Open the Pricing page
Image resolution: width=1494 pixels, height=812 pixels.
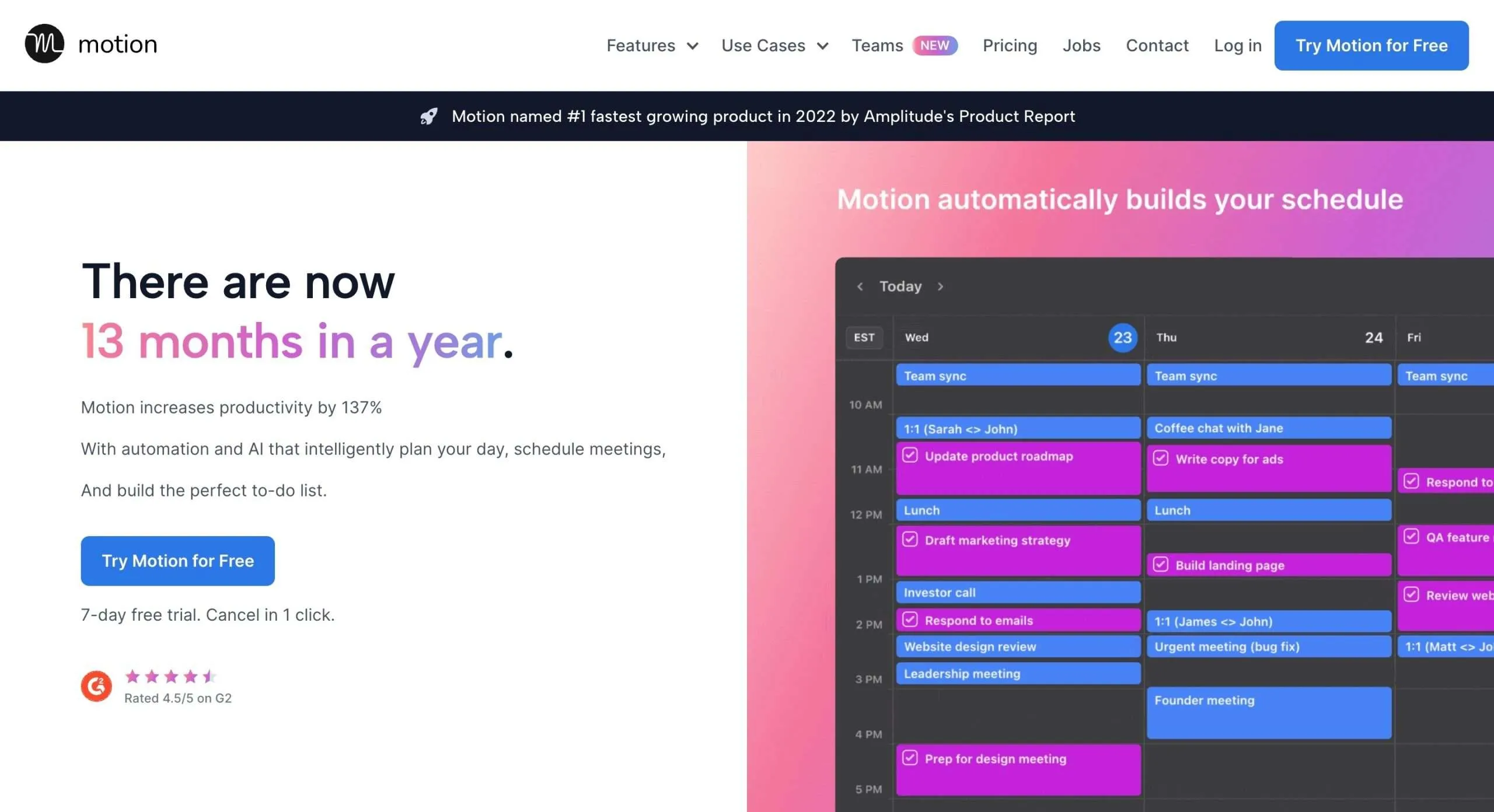(1008, 44)
